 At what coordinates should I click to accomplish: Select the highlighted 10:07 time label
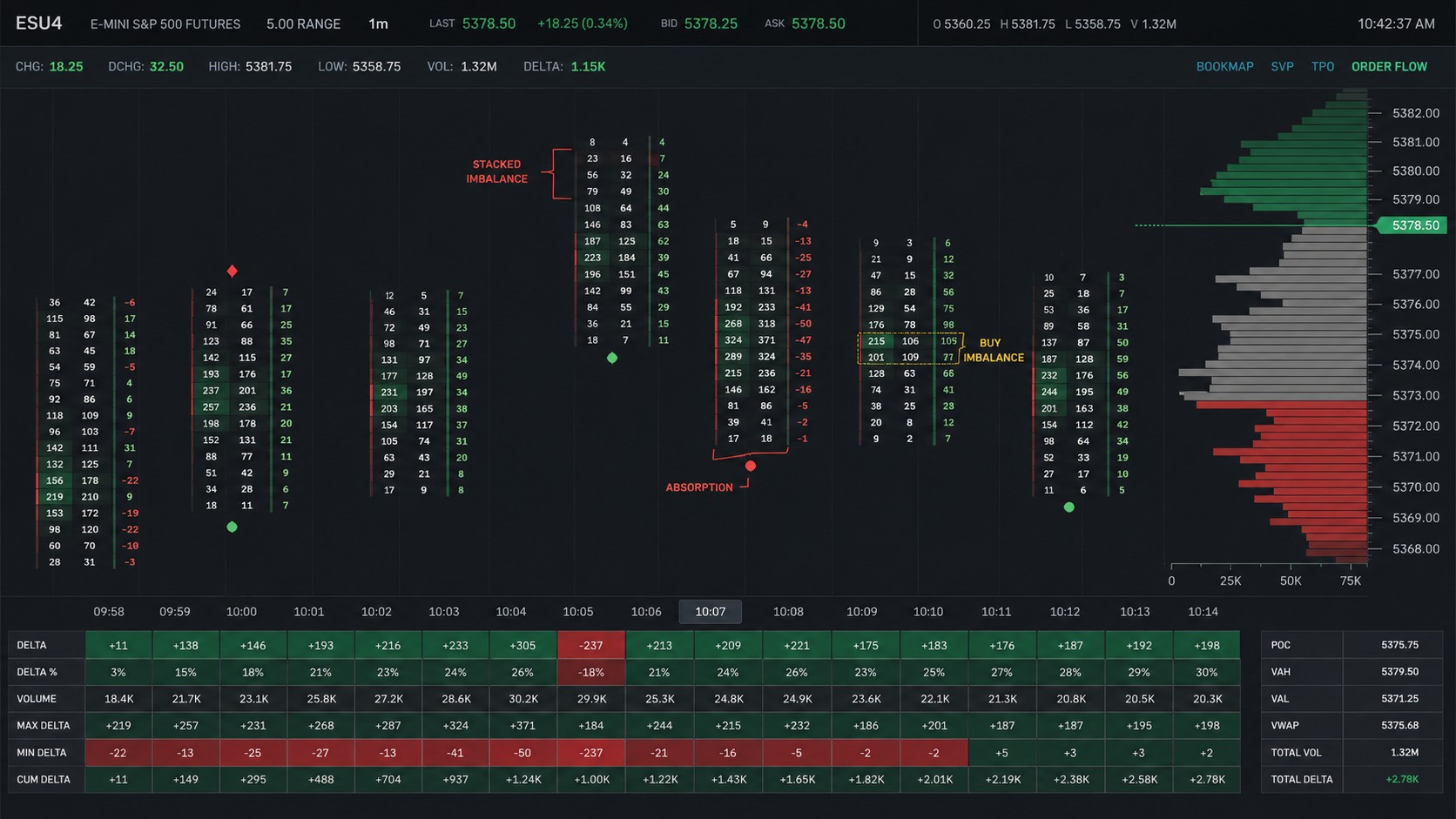coord(710,612)
